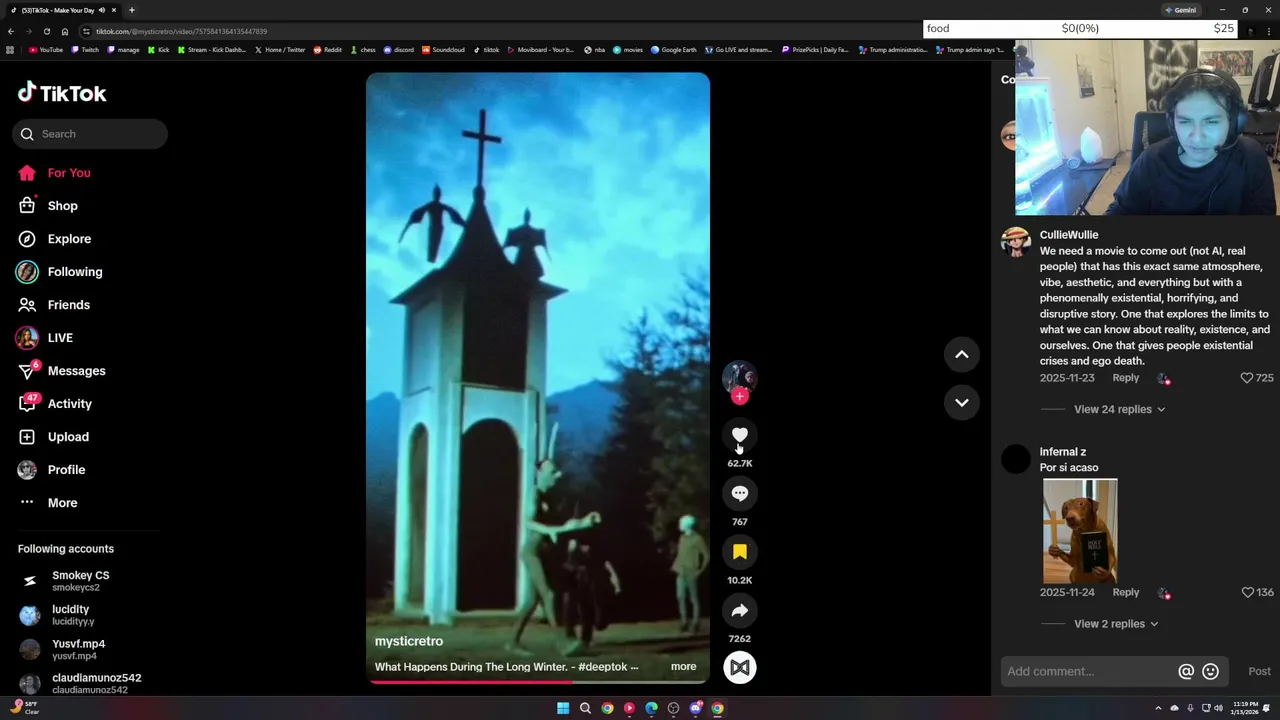The image size is (1280, 720).
Task: Show hidden system tray icons chevron
Action: click(1159, 708)
